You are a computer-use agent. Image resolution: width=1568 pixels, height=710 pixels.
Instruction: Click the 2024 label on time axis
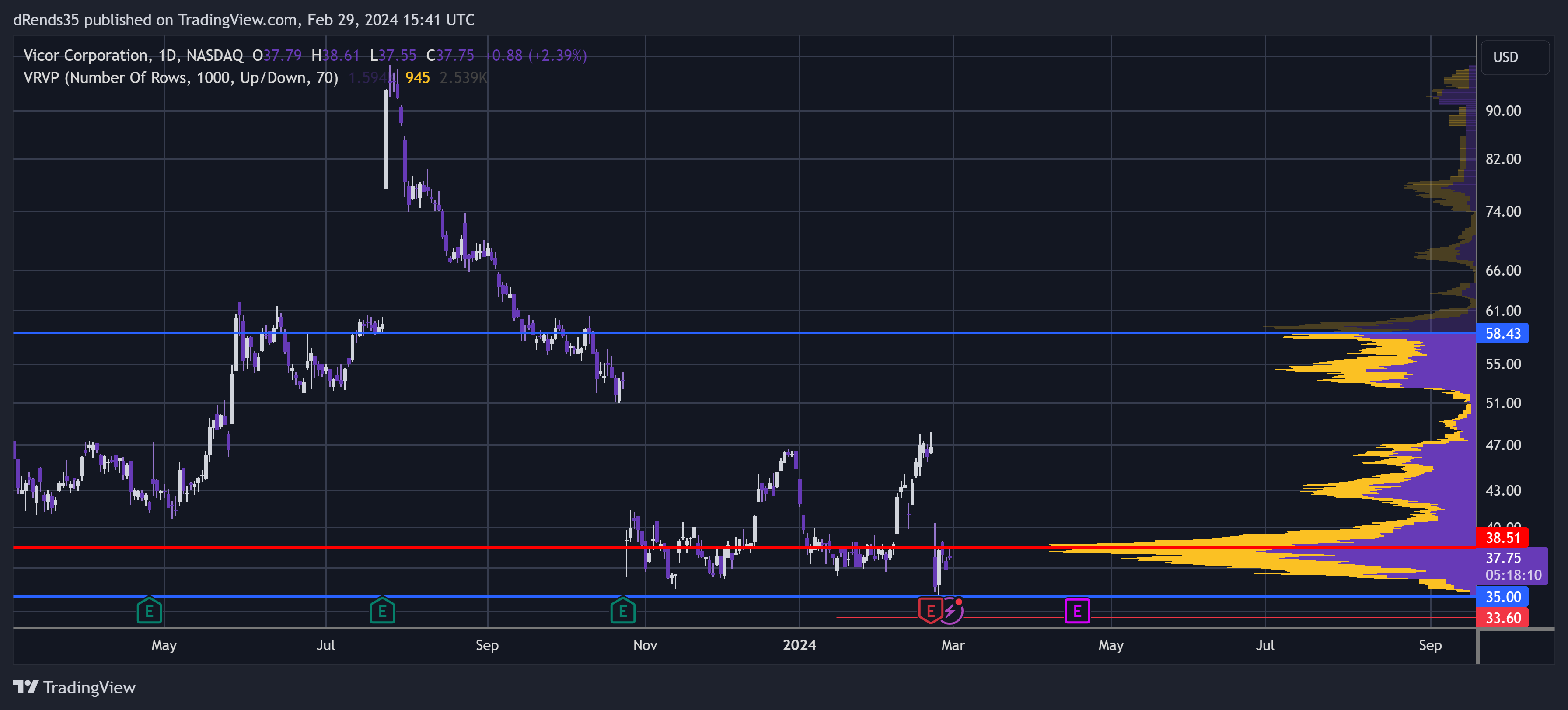799,645
